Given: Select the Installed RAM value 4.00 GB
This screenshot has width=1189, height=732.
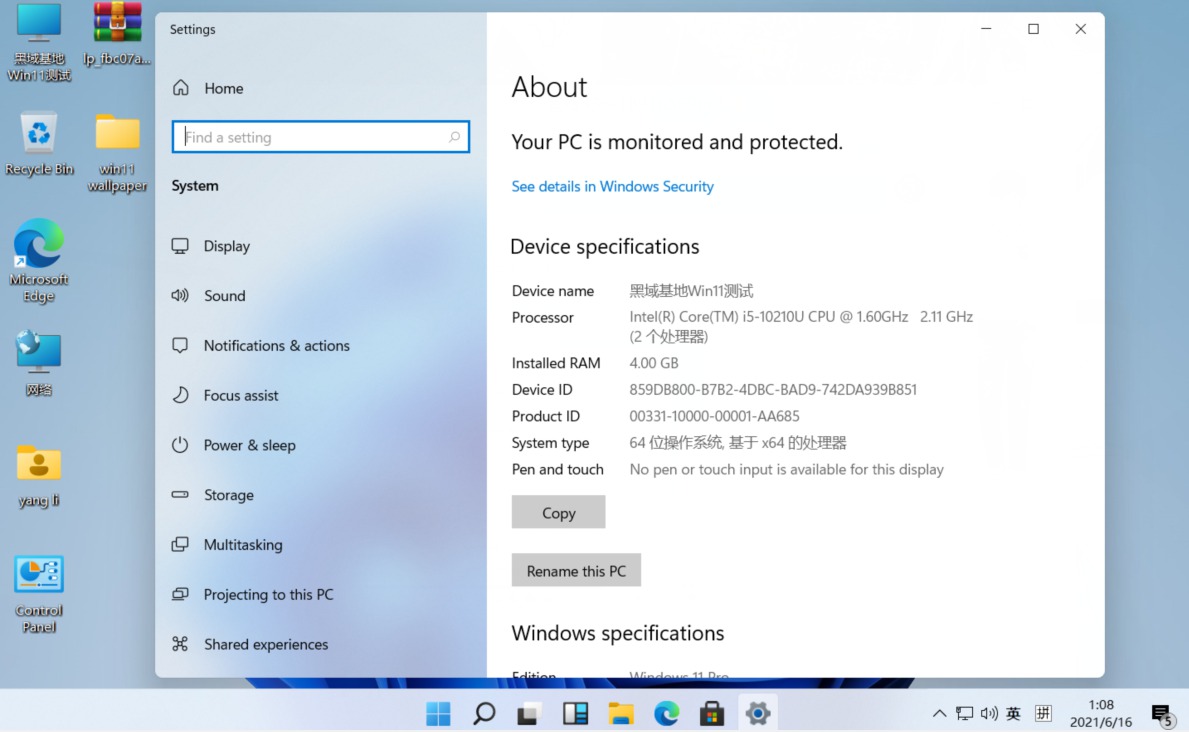Looking at the screenshot, I should 654,363.
